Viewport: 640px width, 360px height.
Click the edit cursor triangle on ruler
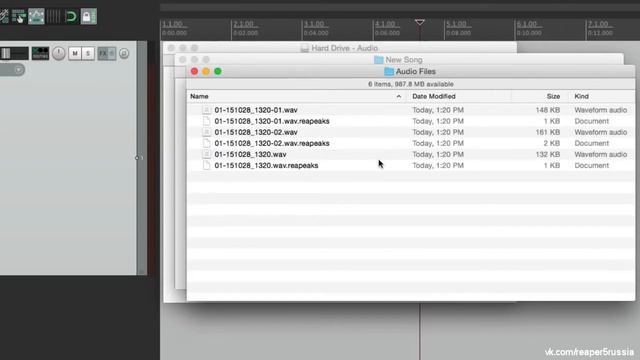[420, 22]
